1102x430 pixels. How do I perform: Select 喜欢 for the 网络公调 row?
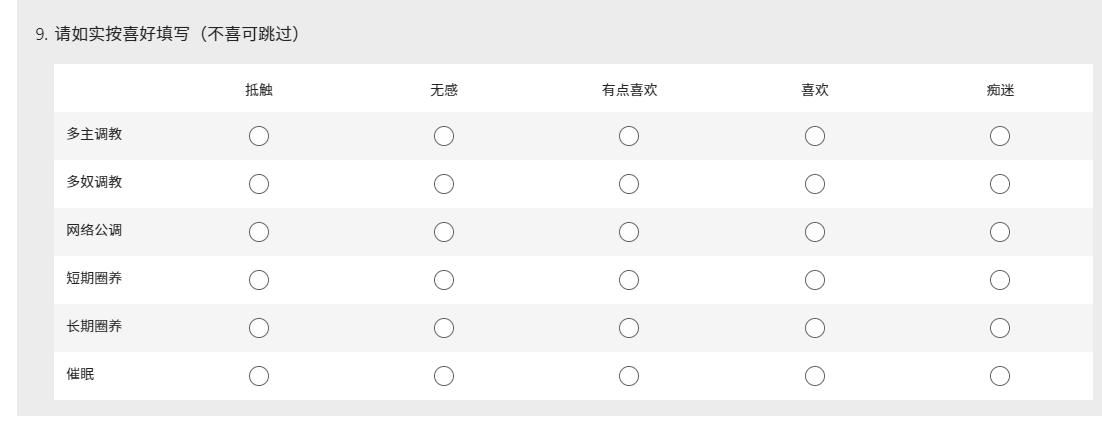(x=815, y=232)
